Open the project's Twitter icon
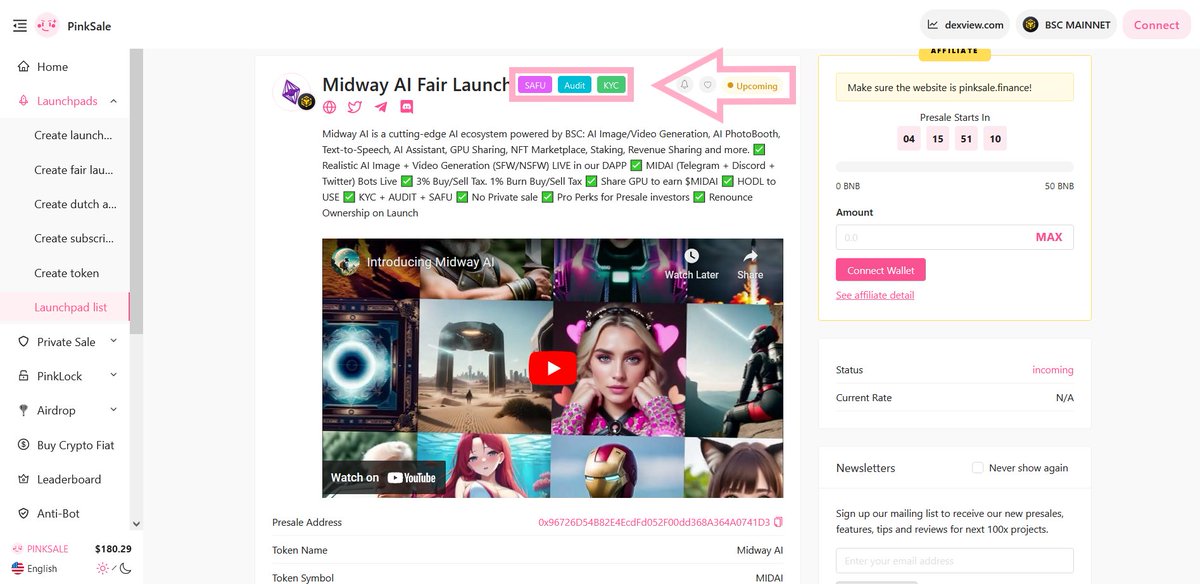This screenshot has width=1200, height=584. [356, 106]
